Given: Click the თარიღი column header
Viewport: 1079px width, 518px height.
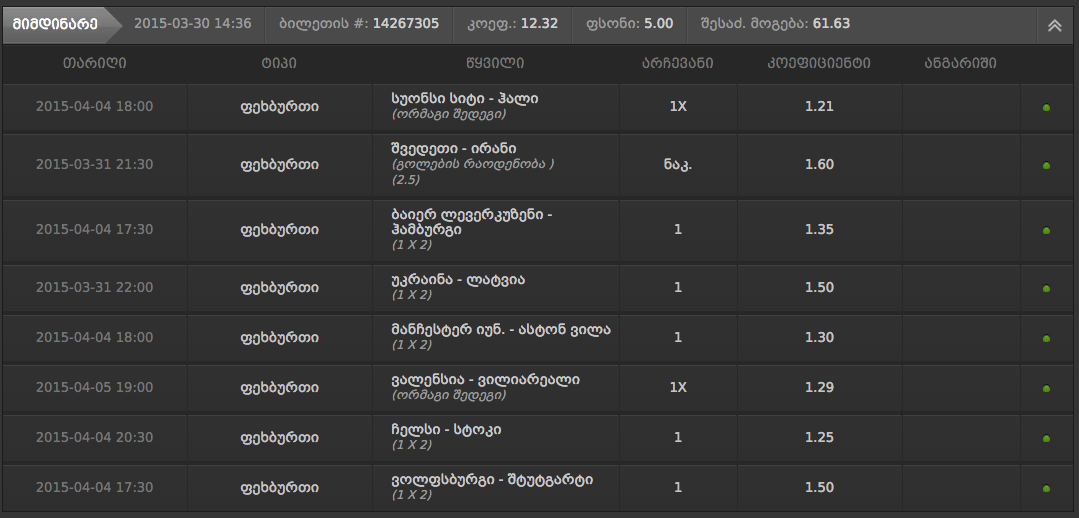Looking at the screenshot, I should tap(95, 63).
